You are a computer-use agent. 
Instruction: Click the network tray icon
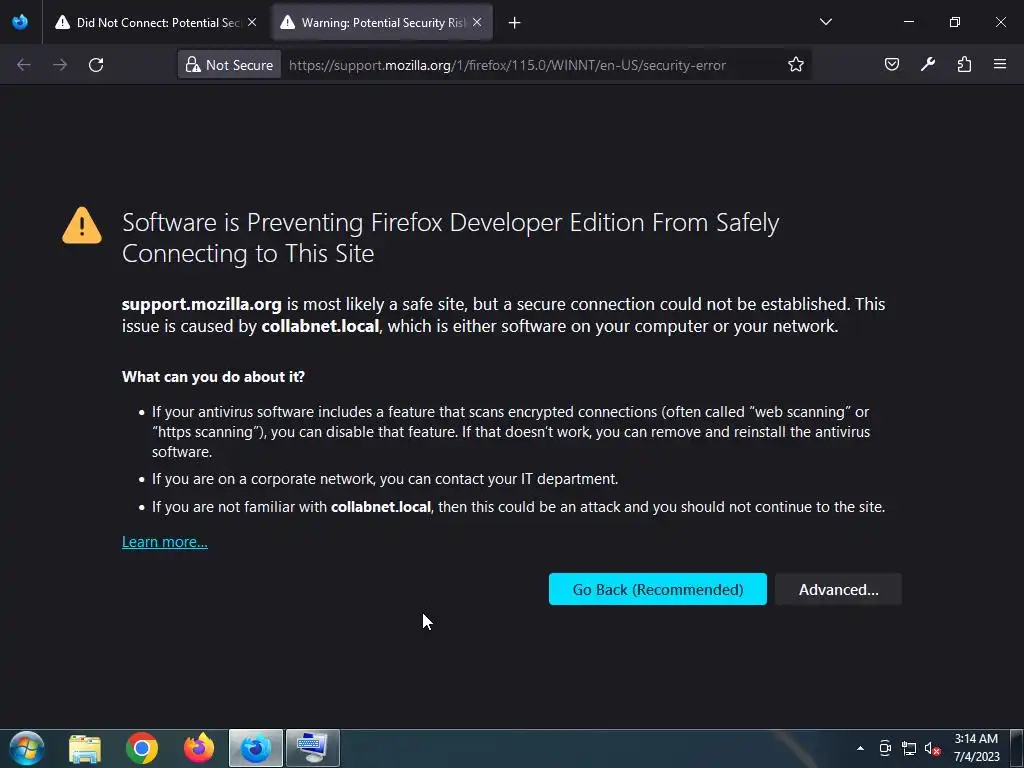908,748
